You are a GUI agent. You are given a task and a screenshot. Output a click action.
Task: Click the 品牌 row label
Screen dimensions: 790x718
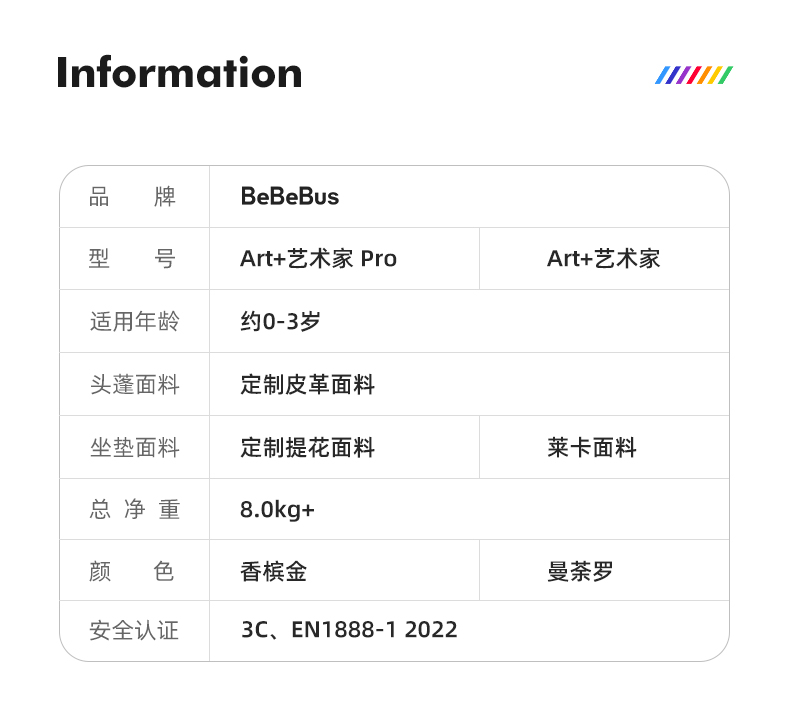coord(133,197)
